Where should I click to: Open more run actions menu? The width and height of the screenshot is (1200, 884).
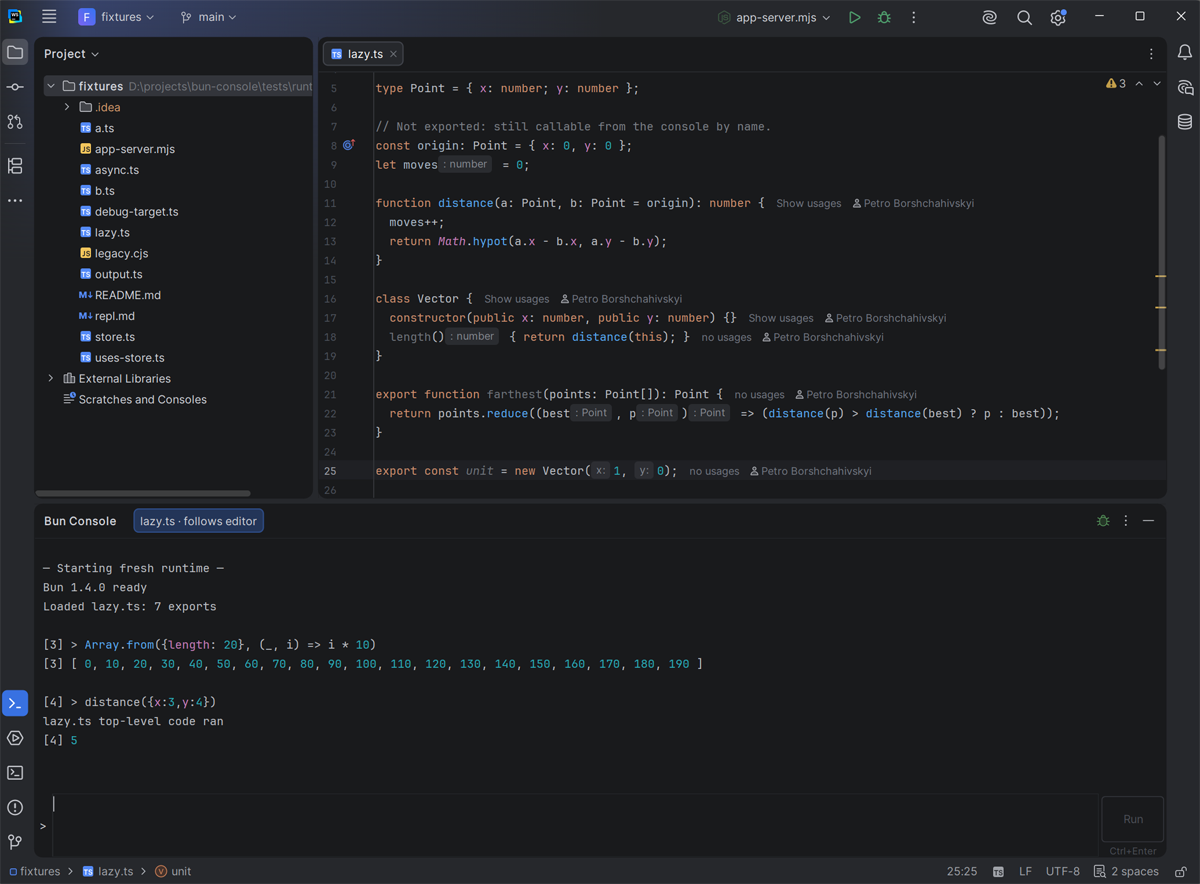coord(913,17)
